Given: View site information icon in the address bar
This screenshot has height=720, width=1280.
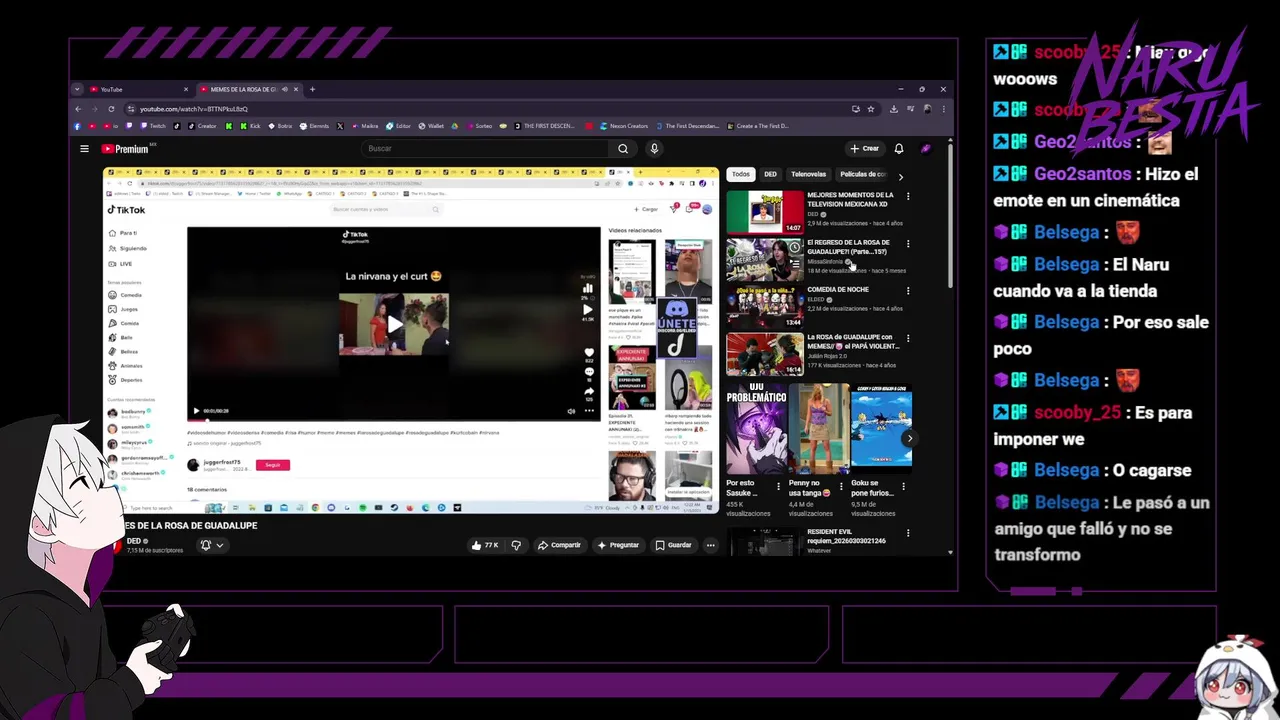Looking at the screenshot, I should (131, 109).
